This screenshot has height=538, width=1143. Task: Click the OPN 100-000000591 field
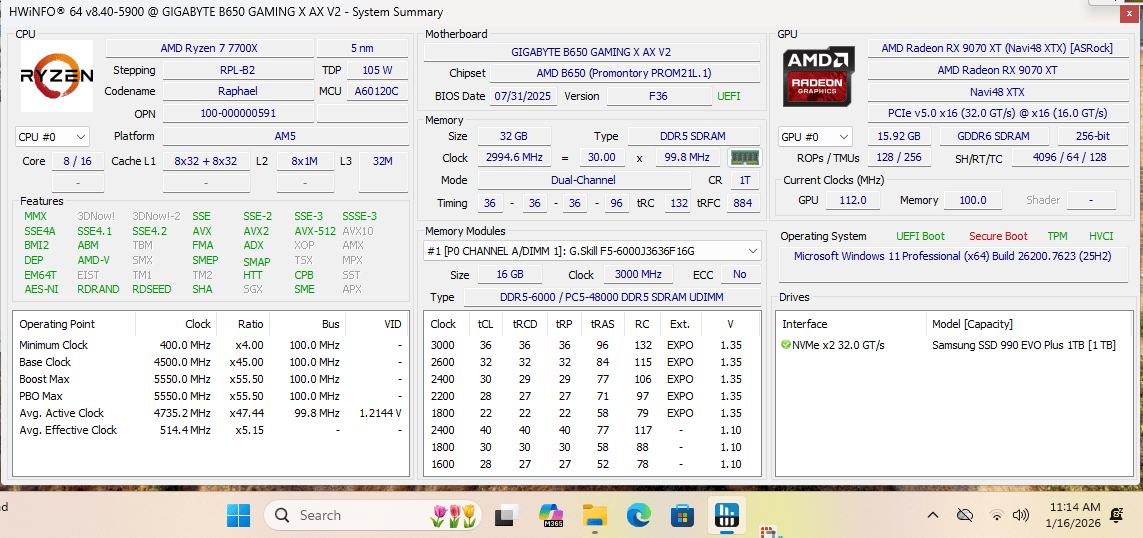pos(237,113)
